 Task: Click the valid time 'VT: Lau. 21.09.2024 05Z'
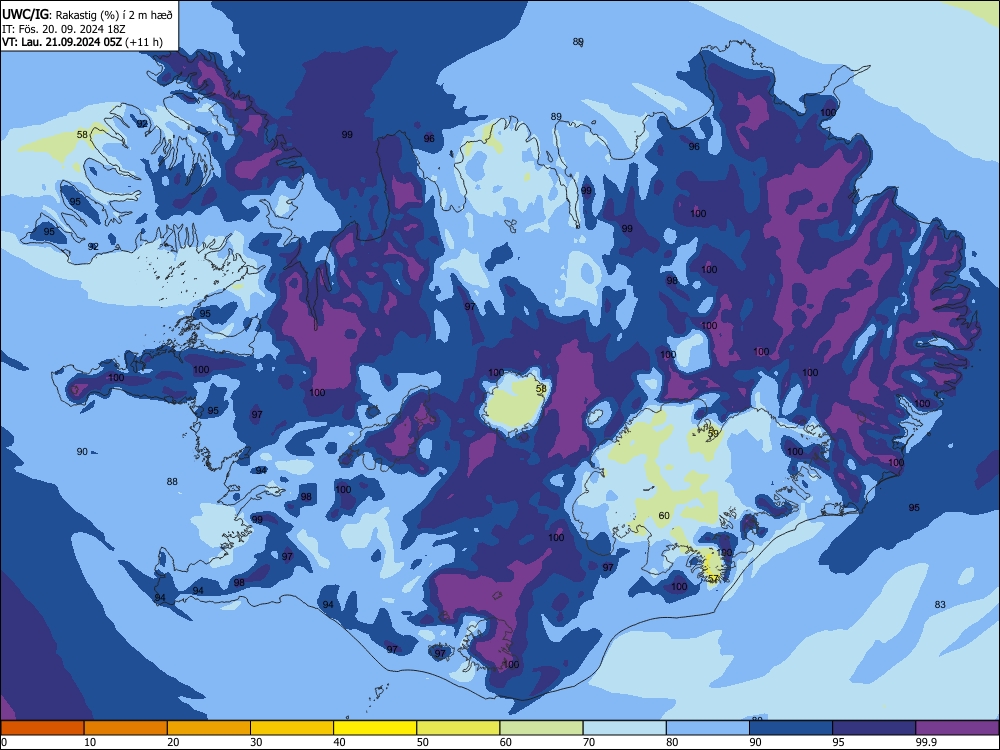coord(62,42)
